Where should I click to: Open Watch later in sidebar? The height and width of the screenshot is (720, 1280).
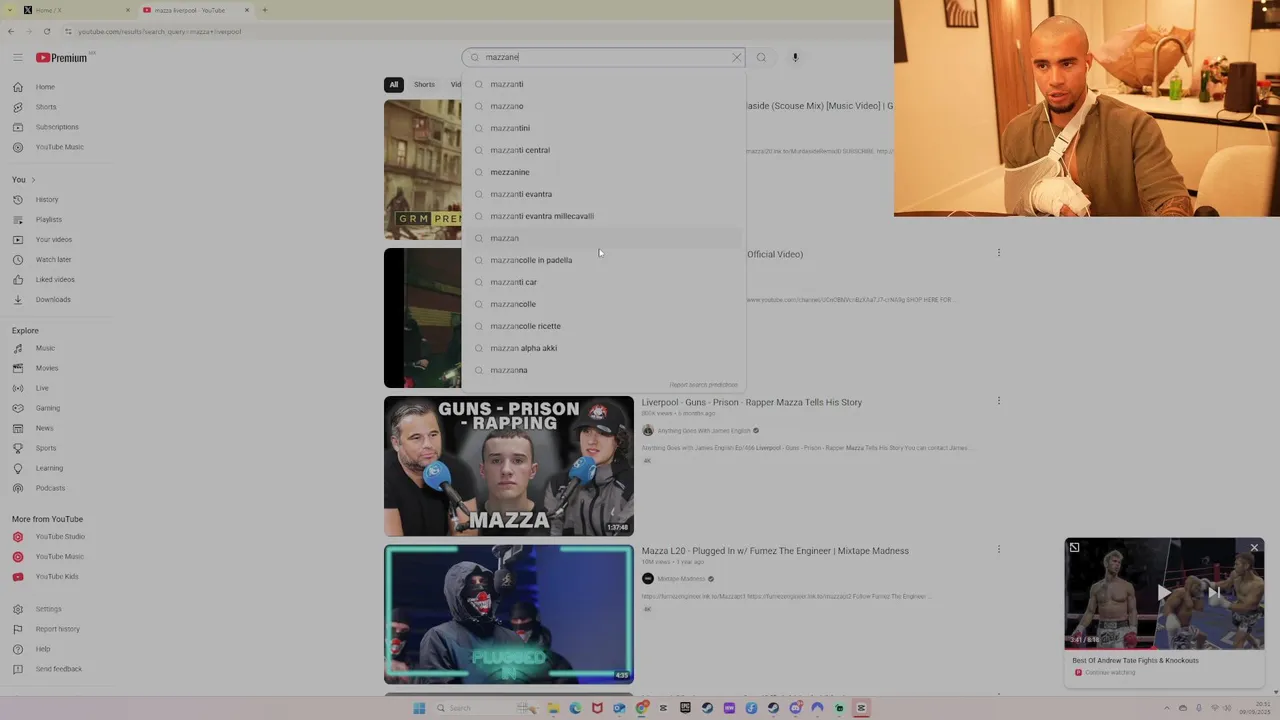55,259
